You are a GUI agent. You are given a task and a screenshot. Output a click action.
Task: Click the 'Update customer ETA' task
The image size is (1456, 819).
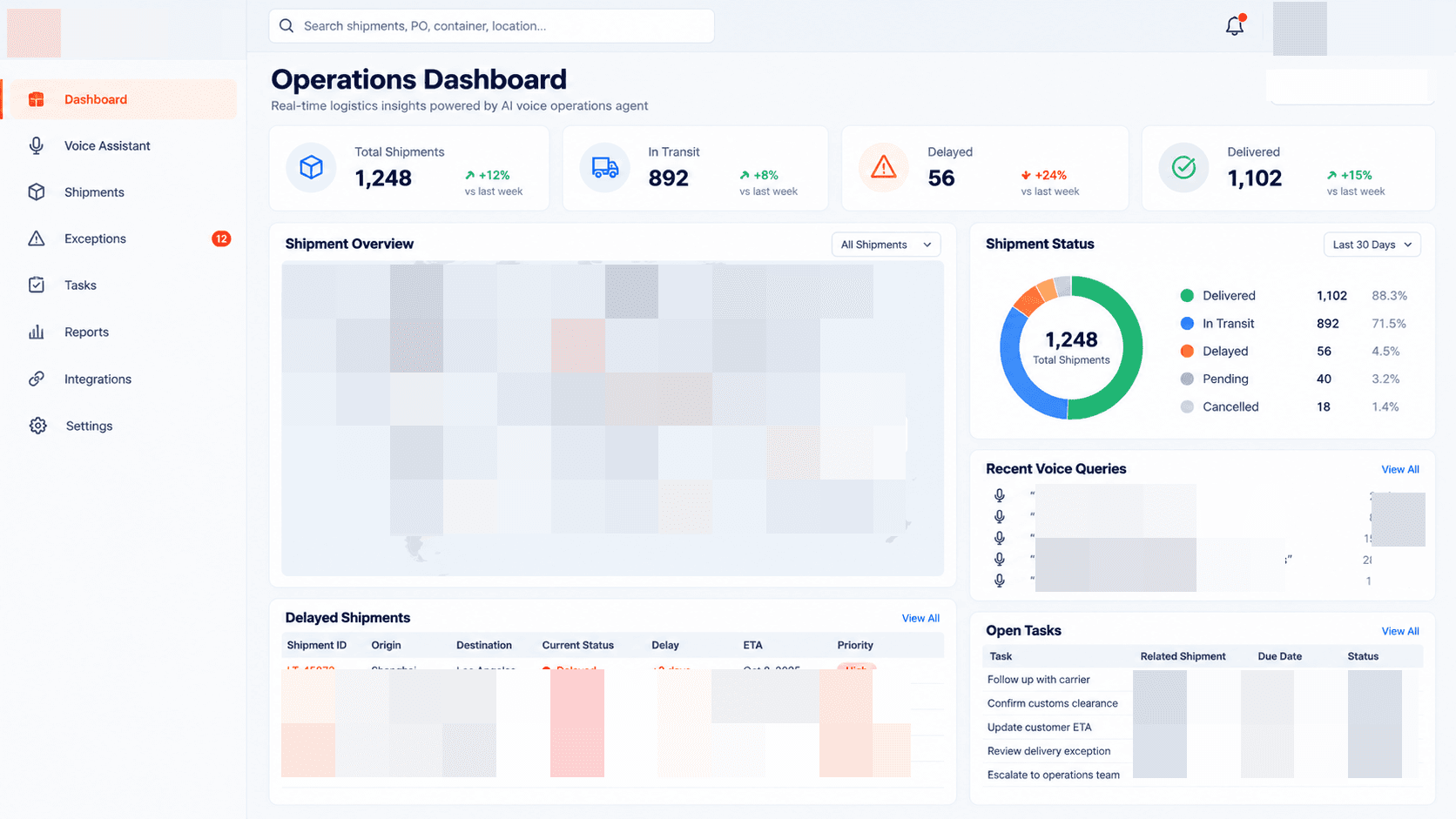click(1039, 728)
